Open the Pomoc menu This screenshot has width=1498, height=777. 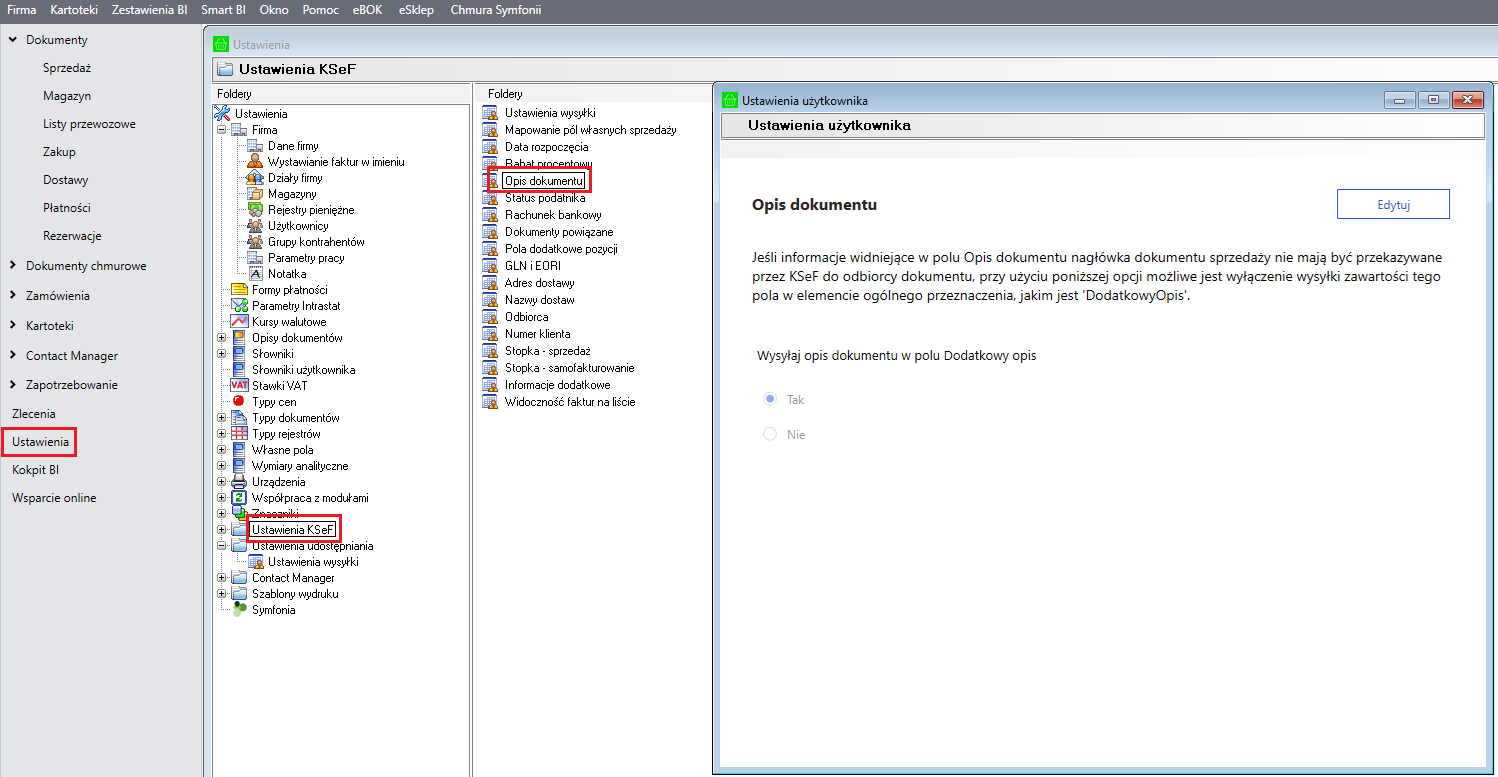coord(321,10)
